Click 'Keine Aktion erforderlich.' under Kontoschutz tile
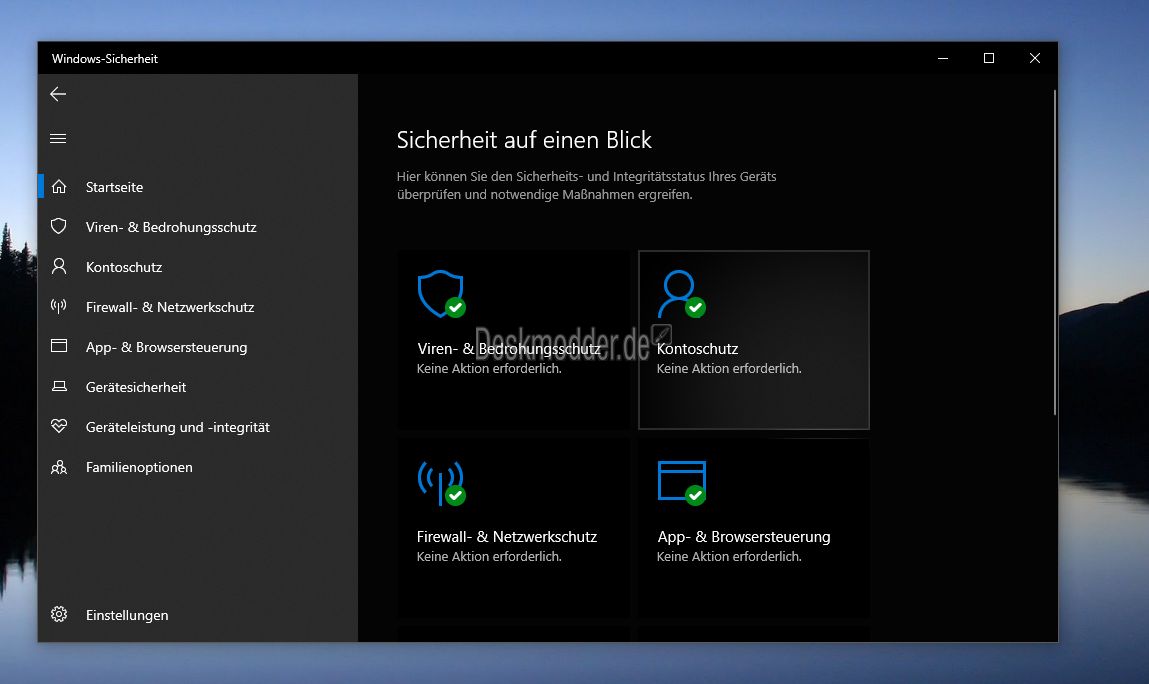The width and height of the screenshot is (1149, 684). [x=729, y=369]
